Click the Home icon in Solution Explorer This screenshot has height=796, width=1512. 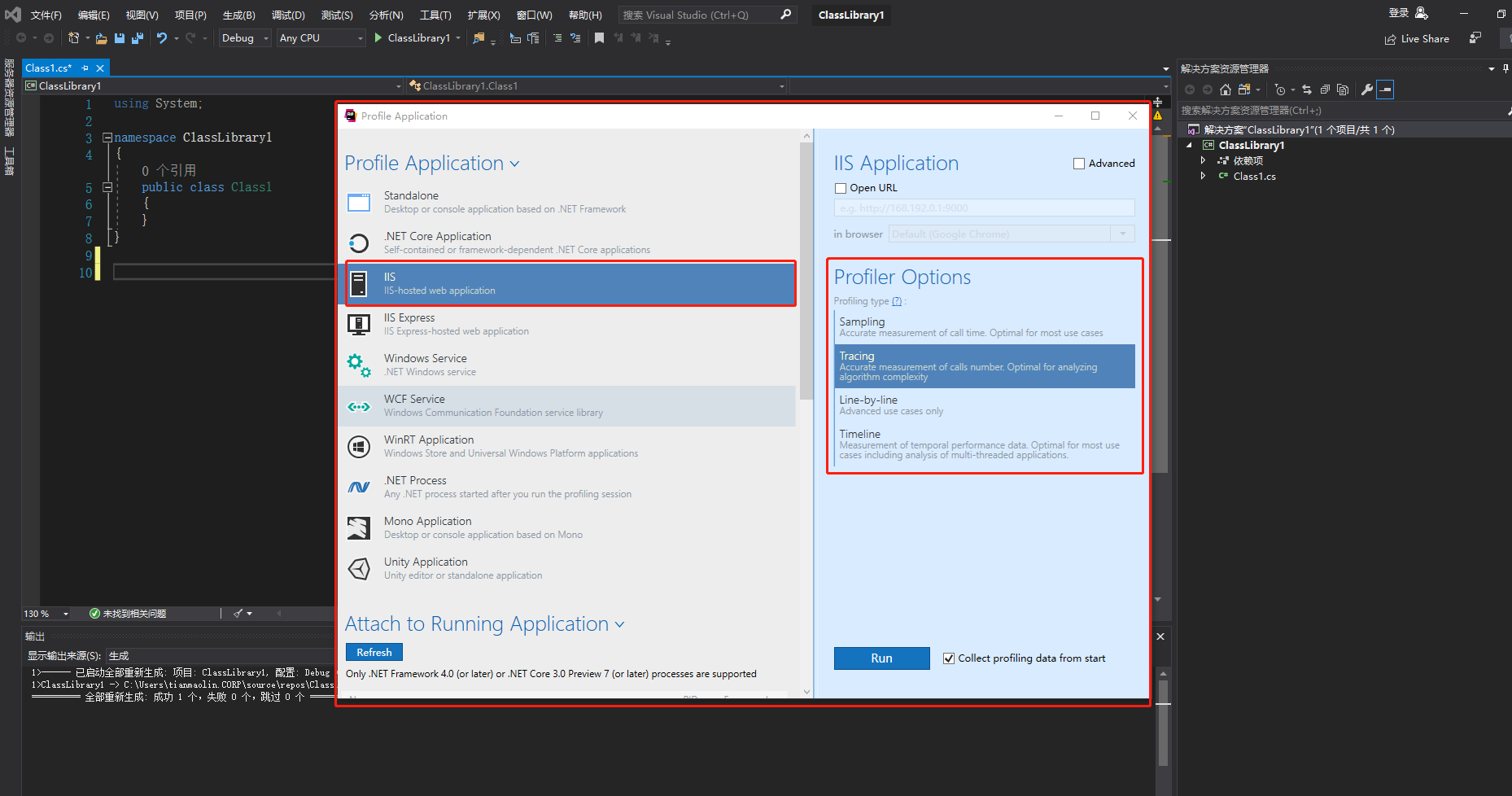[1226, 90]
